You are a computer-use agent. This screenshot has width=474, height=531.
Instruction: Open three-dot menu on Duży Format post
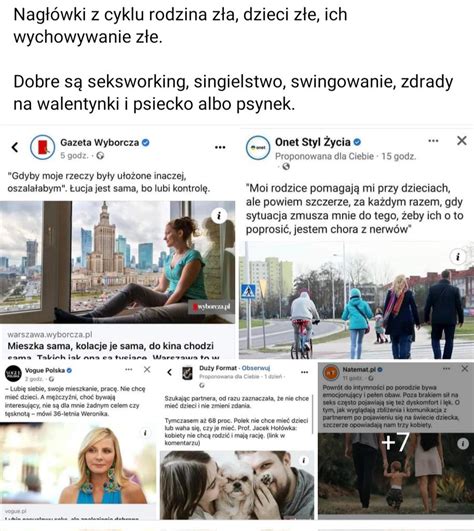click(304, 372)
